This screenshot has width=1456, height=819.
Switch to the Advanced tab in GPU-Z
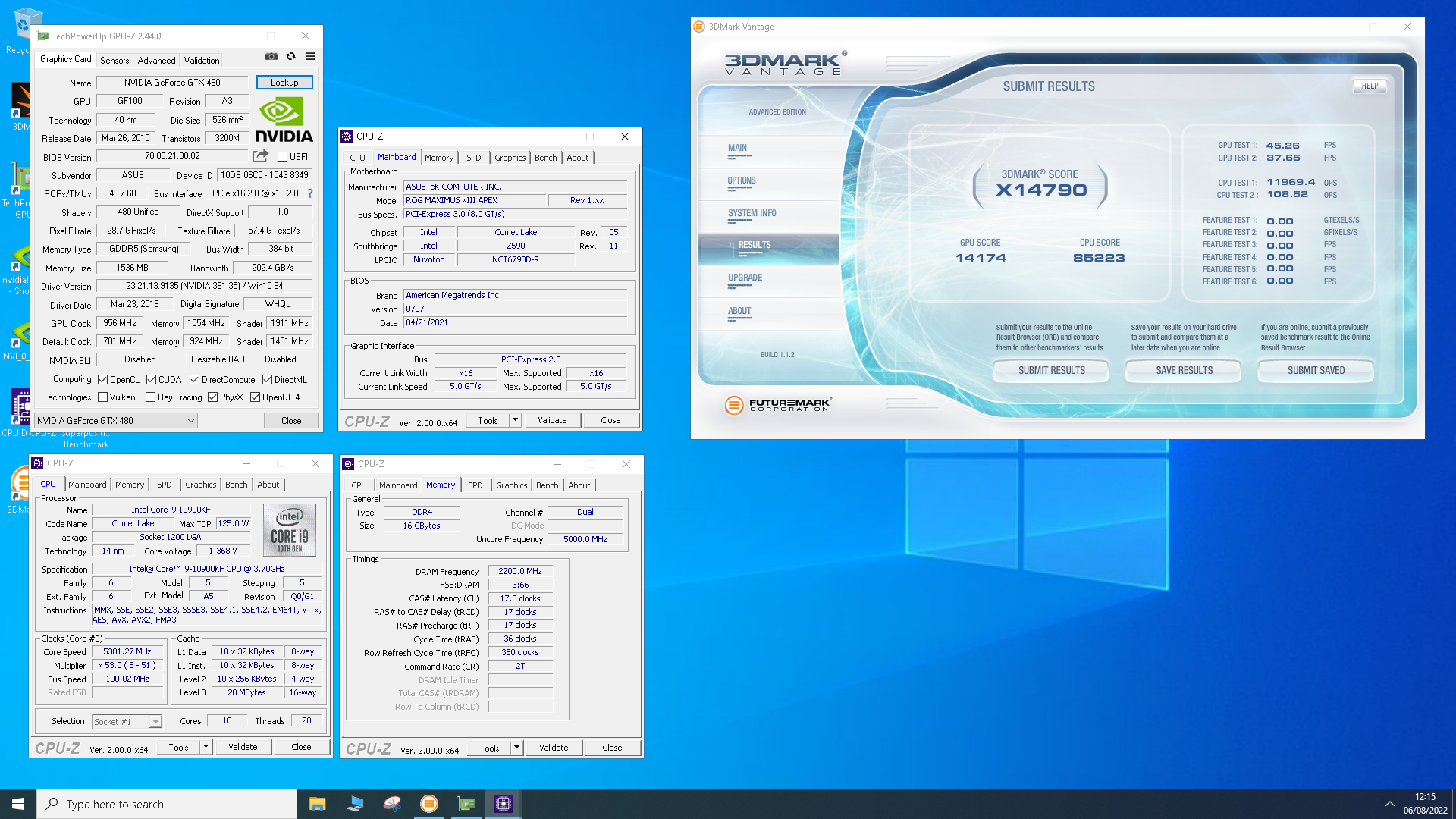pyautogui.click(x=156, y=60)
